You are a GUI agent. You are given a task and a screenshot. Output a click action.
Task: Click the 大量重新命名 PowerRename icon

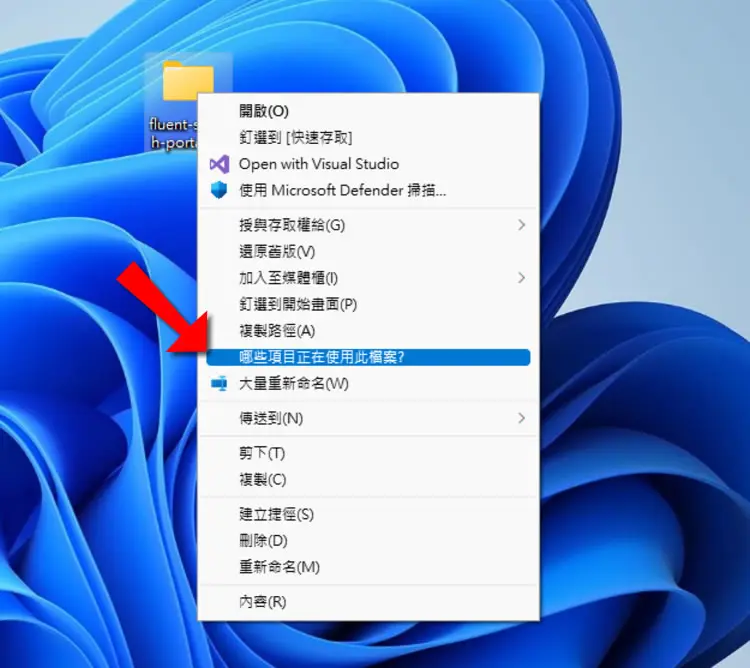[219, 383]
